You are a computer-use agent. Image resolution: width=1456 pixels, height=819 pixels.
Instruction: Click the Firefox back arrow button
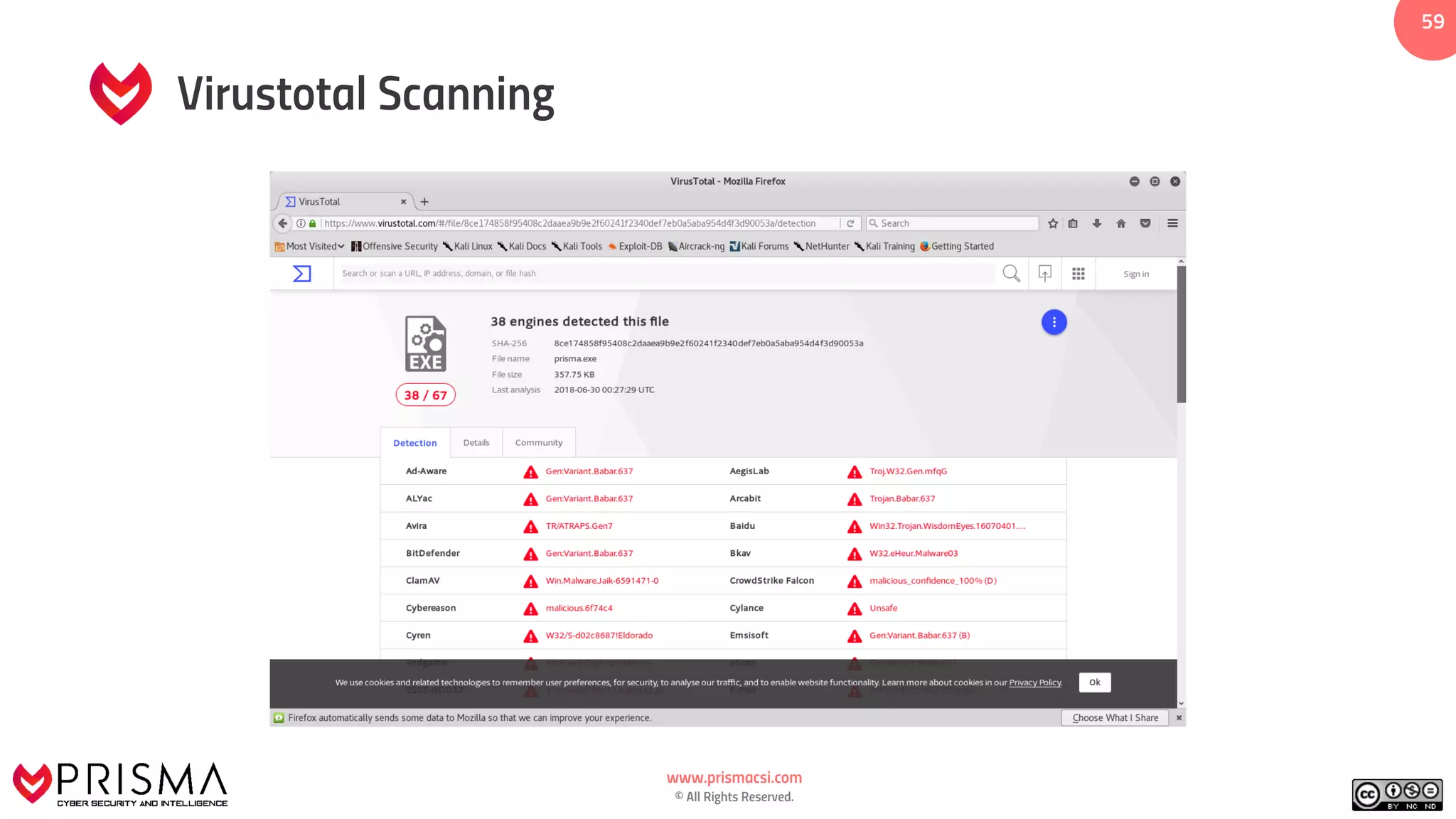282,223
